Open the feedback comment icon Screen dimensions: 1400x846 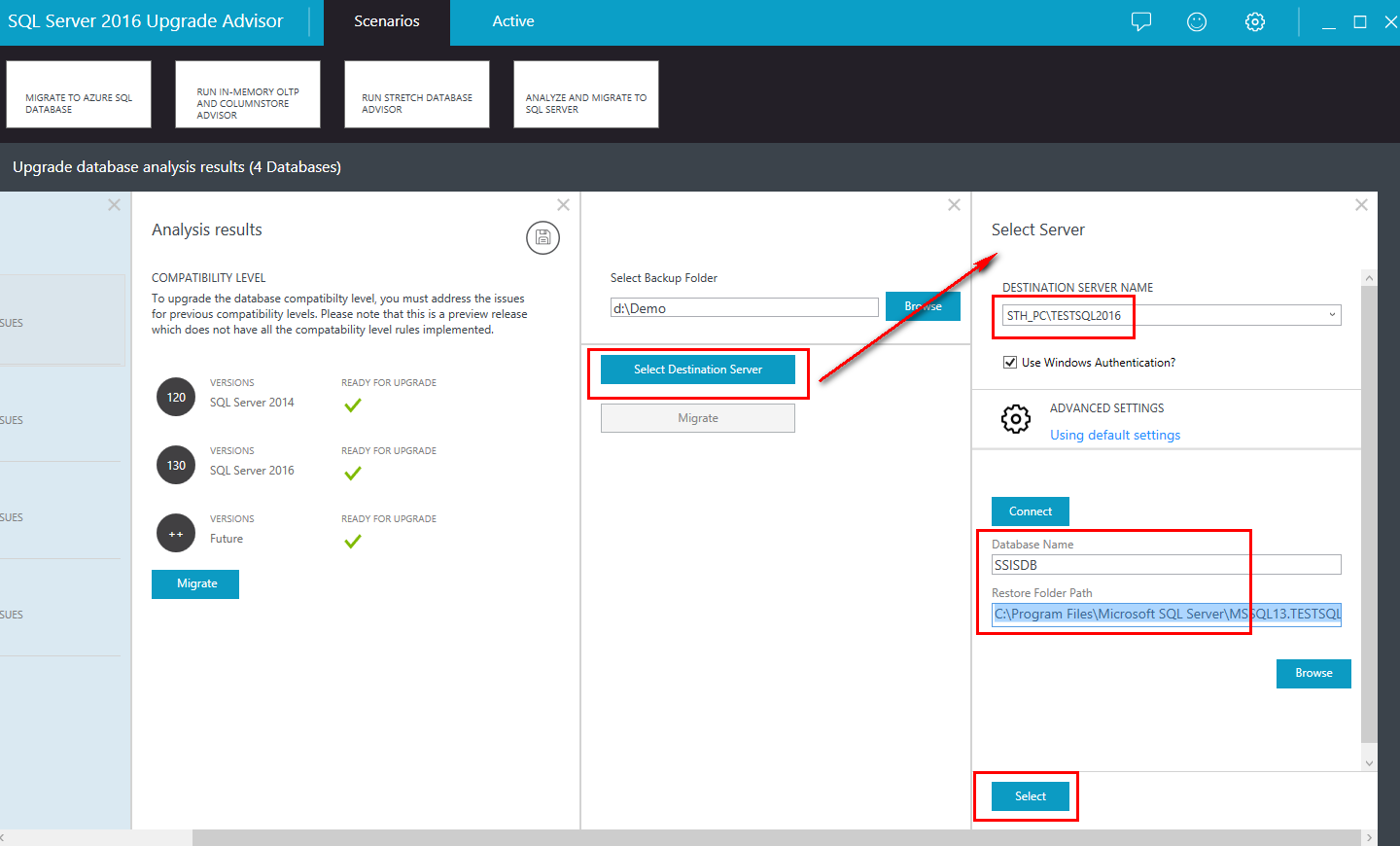[1141, 21]
